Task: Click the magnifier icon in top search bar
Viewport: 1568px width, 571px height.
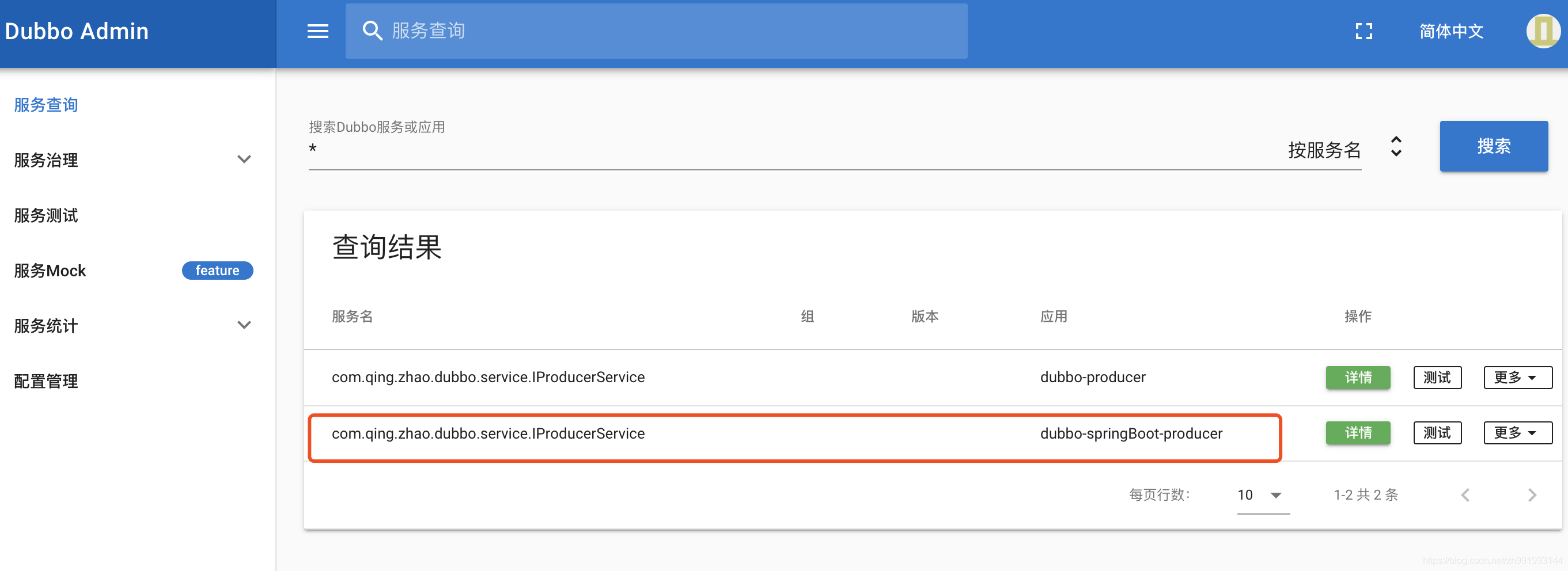Action: 372,31
